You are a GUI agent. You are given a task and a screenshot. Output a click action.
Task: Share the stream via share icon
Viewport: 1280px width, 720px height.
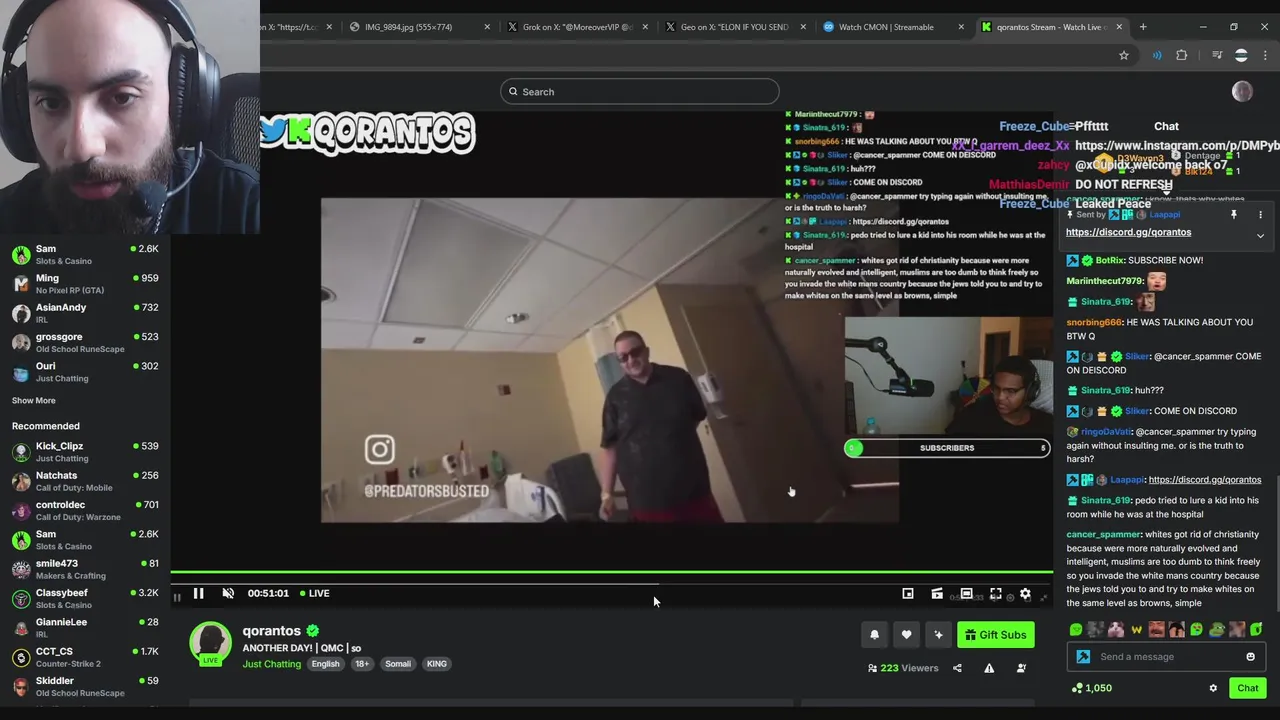(x=957, y=668)
